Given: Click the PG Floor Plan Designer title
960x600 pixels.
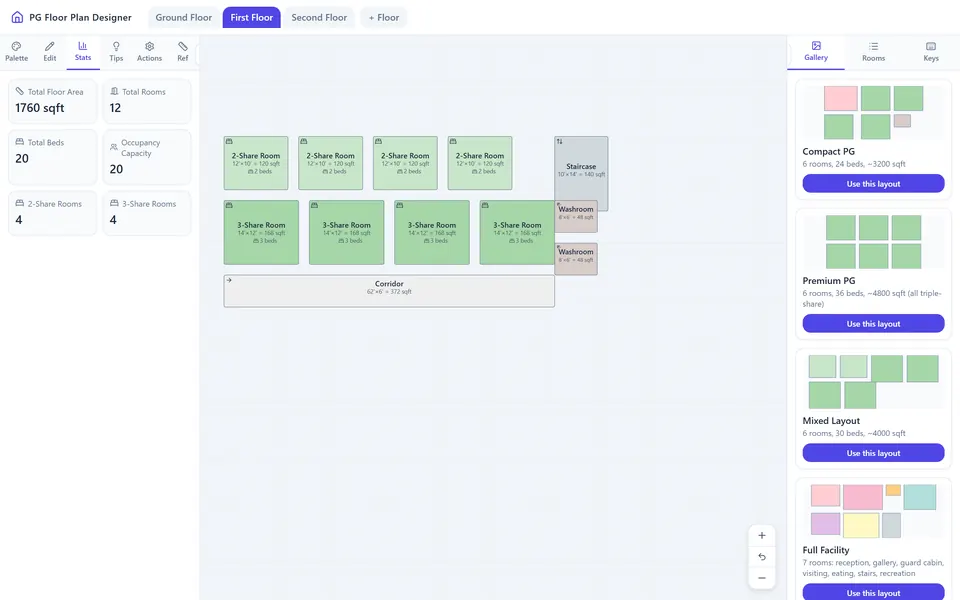Looking at the screenshot, I should click(x=80, y=17).
